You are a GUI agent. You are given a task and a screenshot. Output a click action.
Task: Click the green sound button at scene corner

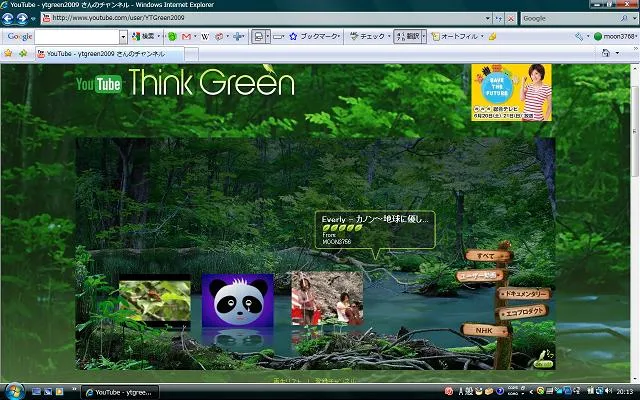[544, 363]
